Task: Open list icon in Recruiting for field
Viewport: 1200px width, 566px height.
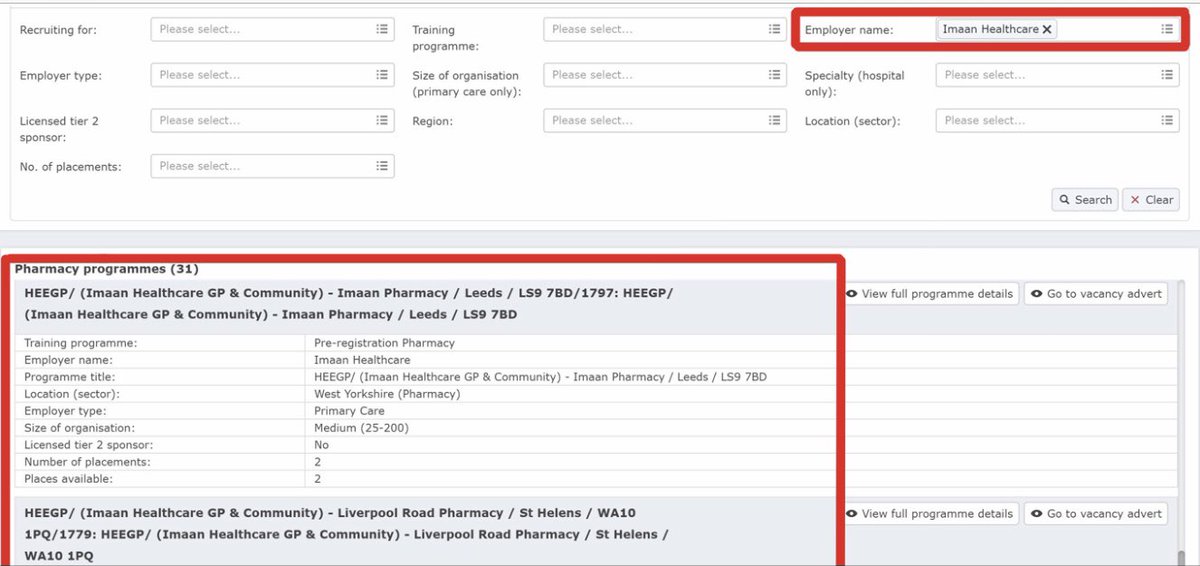Action: point(382,29)
